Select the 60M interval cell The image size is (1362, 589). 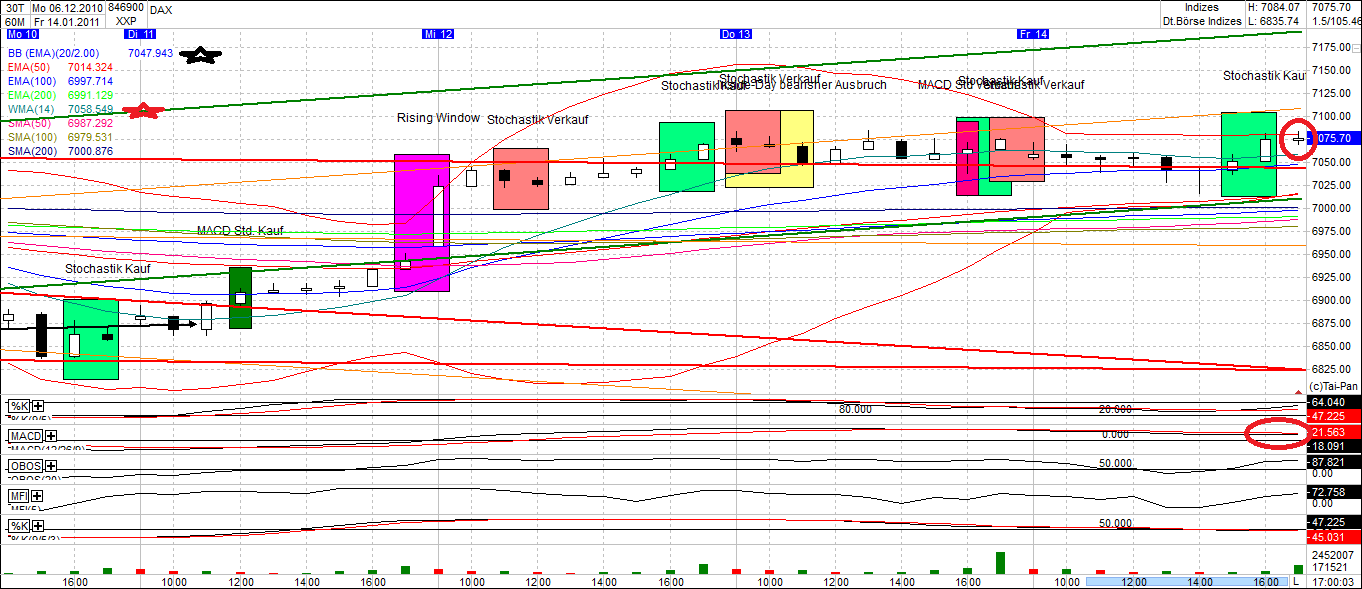pyautogui.click(x=14, y=20)
